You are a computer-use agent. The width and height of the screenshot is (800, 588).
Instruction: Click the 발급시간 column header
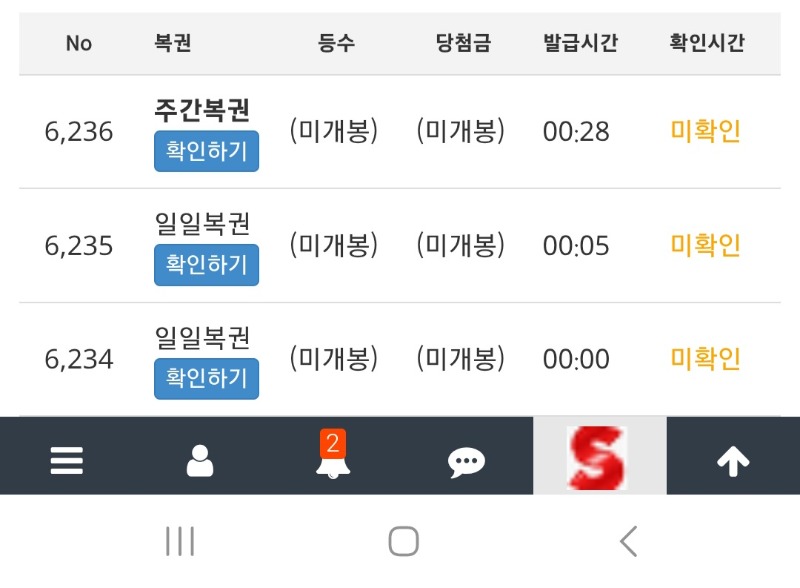(x=580, y=43)
